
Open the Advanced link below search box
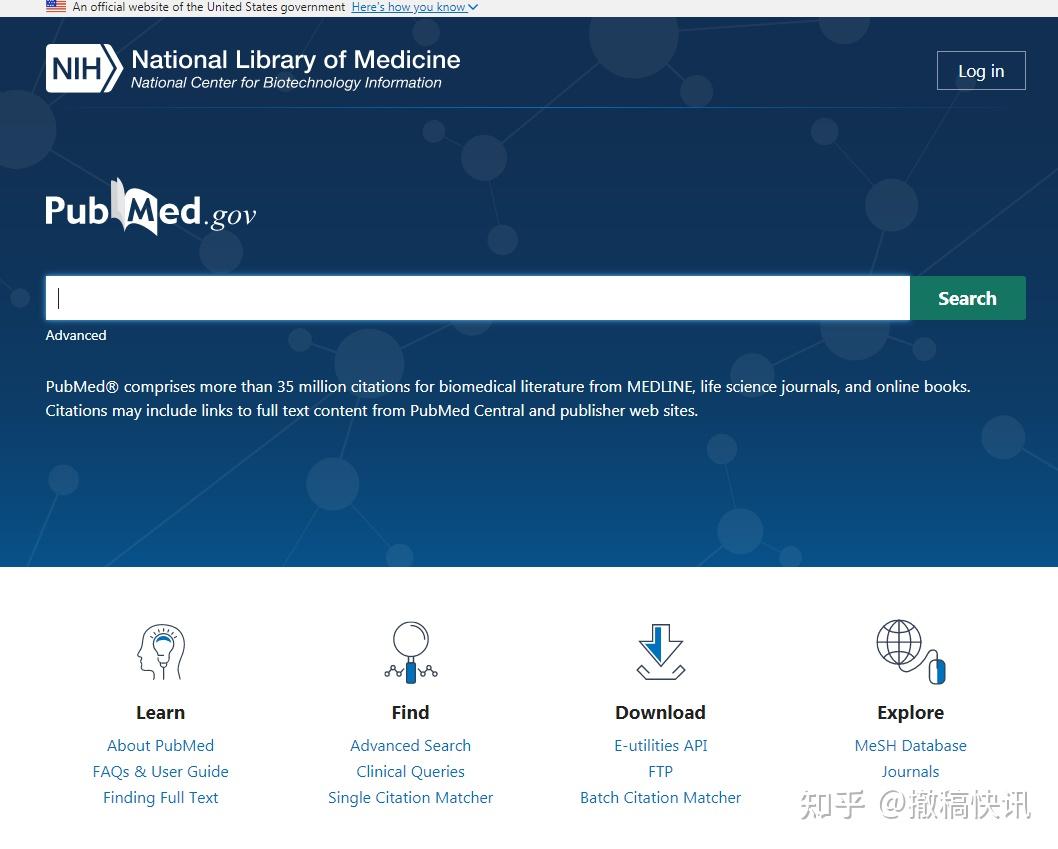[76, 335]
